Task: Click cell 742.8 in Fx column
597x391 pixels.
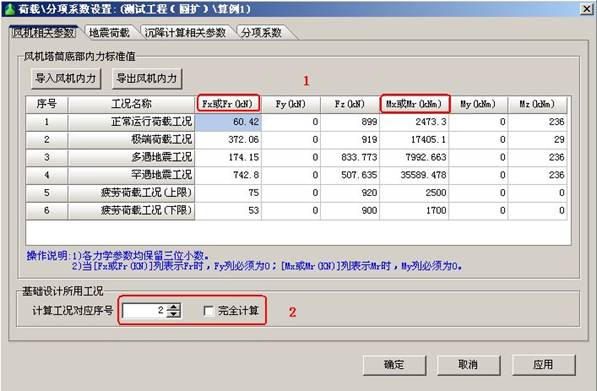Action: 228,175
